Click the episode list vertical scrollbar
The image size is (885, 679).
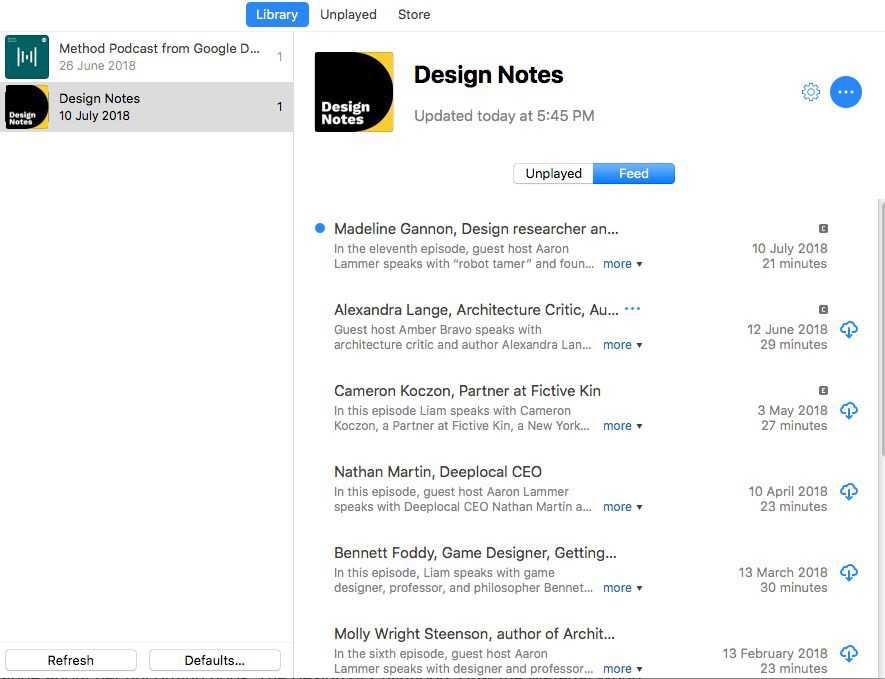tap(882, 327)
